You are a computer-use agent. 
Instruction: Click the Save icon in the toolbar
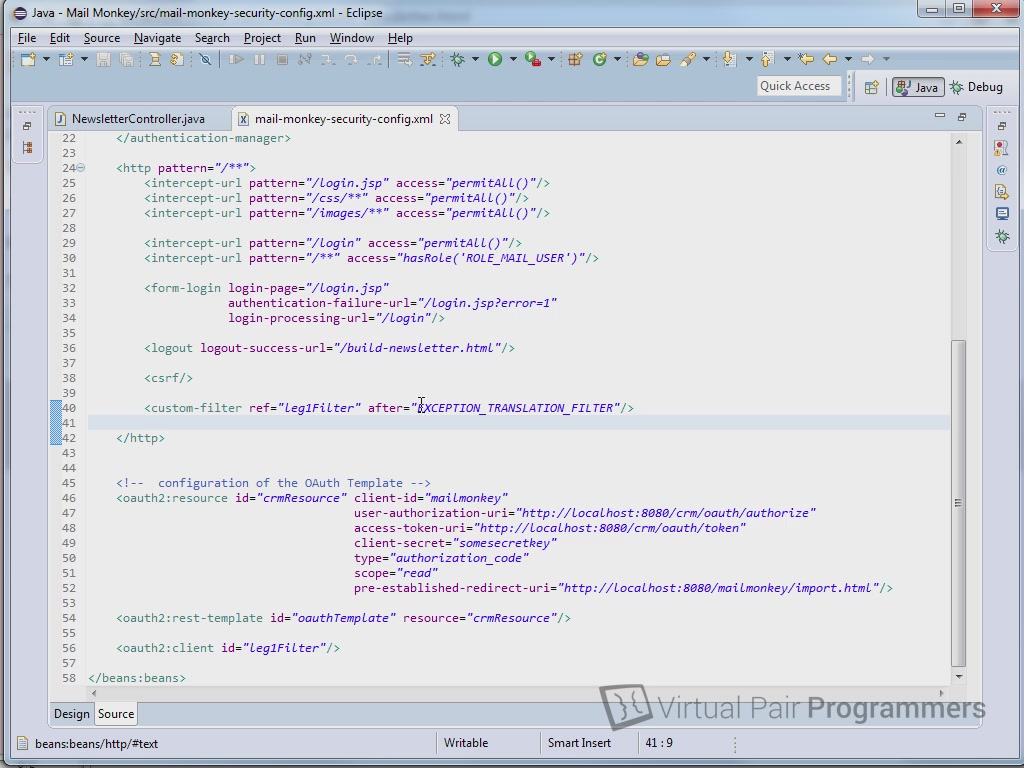[x=103, y=59]
